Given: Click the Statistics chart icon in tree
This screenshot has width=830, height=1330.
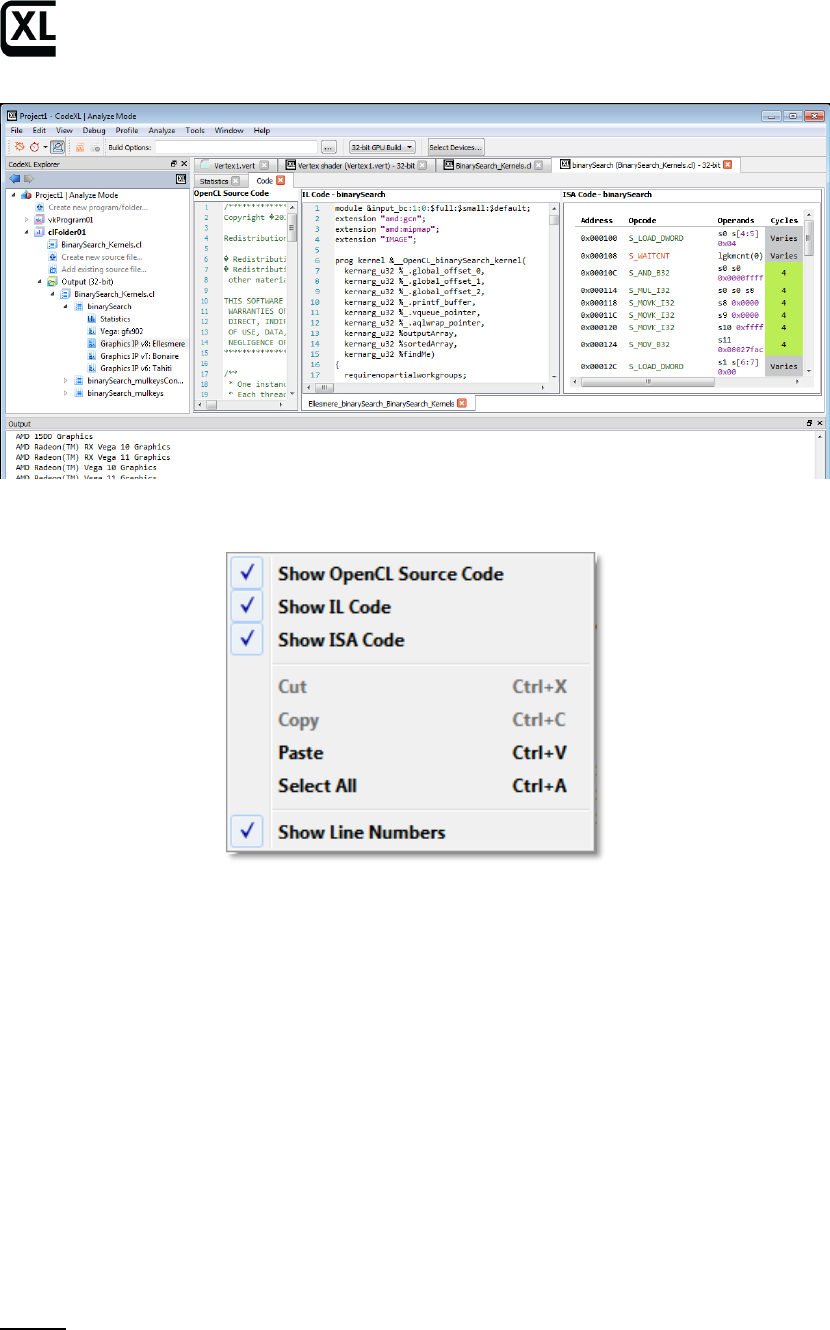Looking at the screenshot, I should coord(91,319).
